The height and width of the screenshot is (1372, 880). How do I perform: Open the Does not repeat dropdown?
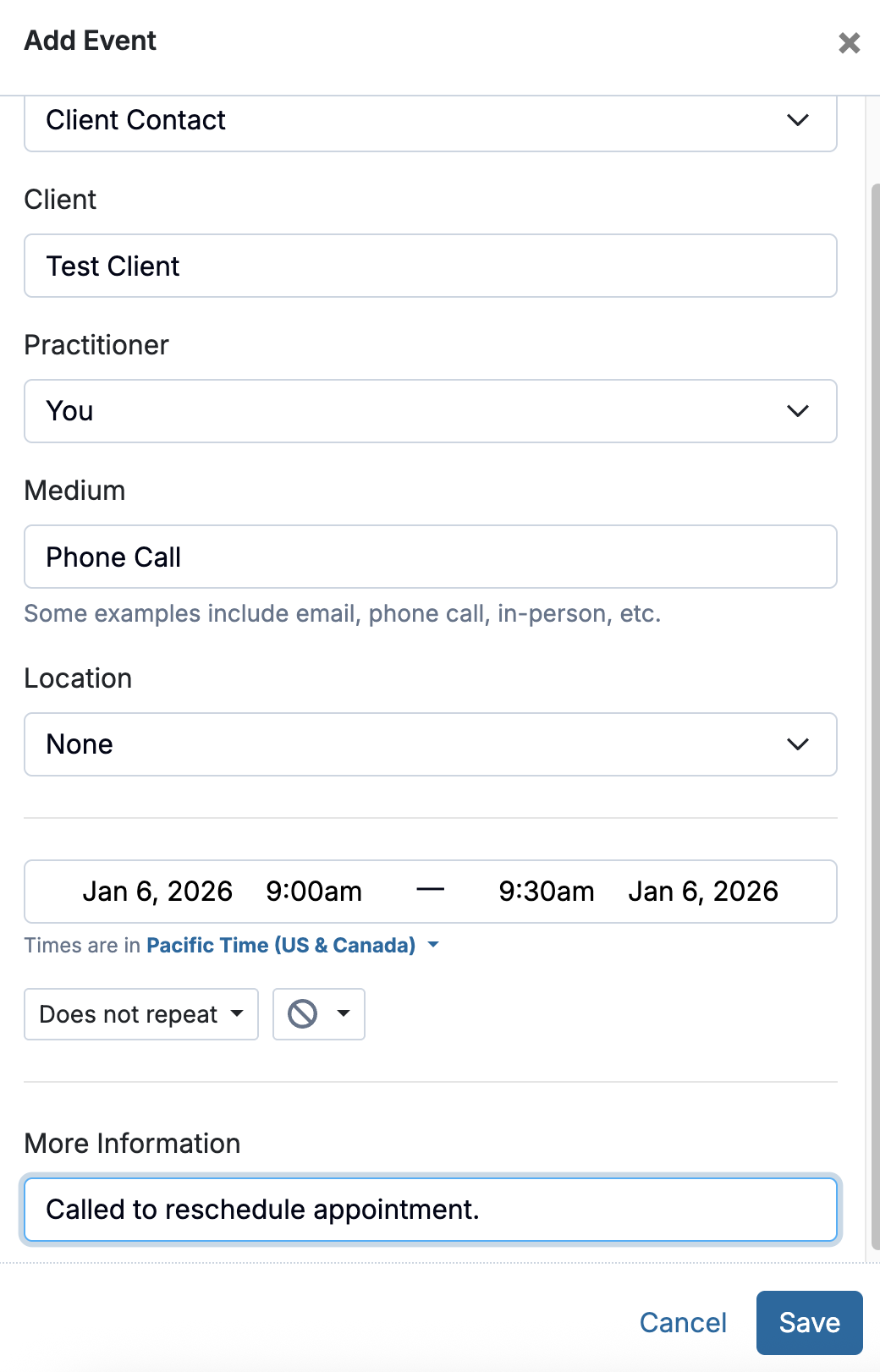pyautogui.click(x=141, y=1014)
